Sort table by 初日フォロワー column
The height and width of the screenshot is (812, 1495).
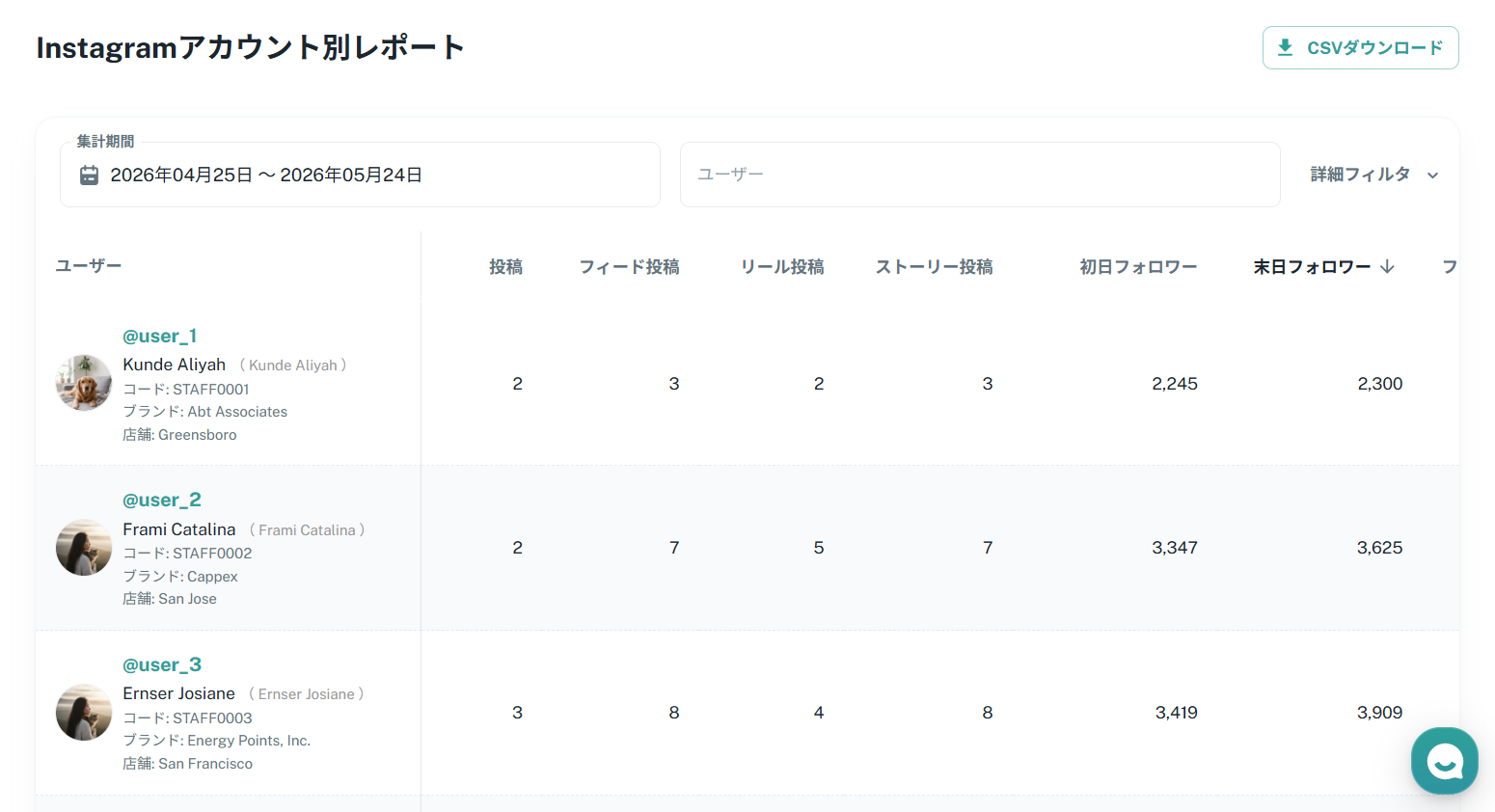click(1138, 267)
